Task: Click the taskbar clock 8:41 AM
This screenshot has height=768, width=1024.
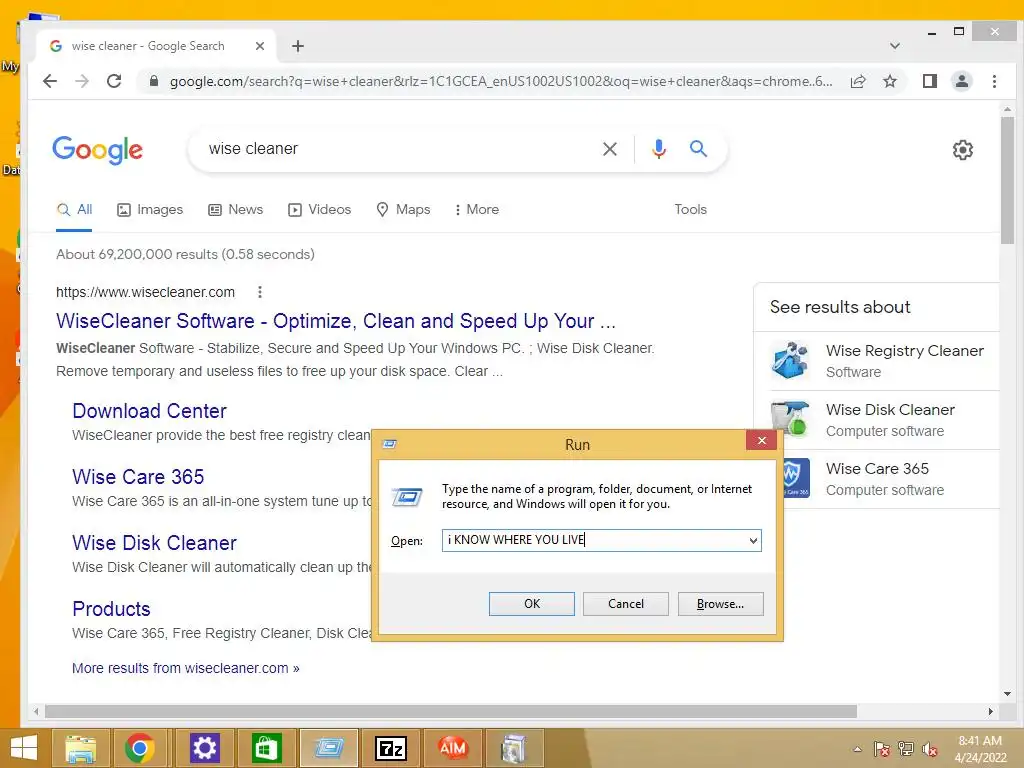Action: 980,741
